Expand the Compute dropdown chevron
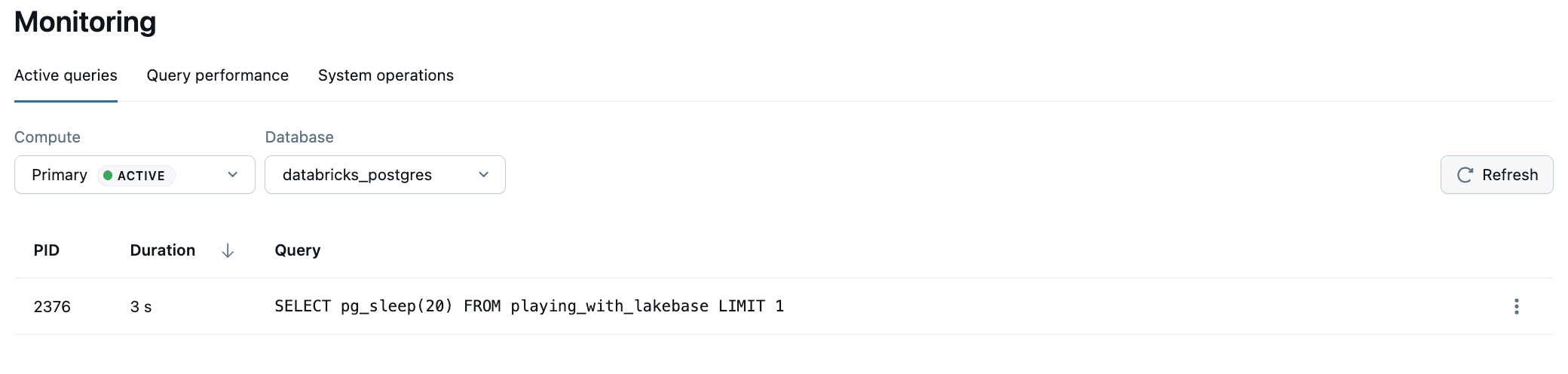Screen dimensions: 1568x374 coord(232,175)
